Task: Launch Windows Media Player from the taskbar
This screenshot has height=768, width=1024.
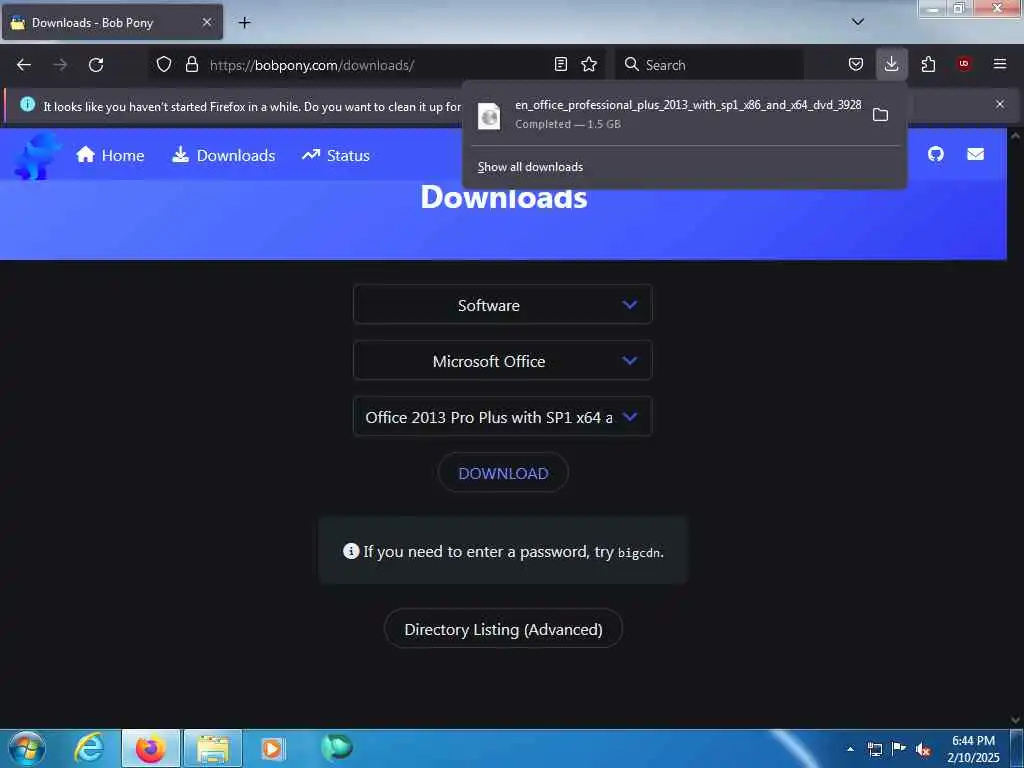Action: click(273, 748)
